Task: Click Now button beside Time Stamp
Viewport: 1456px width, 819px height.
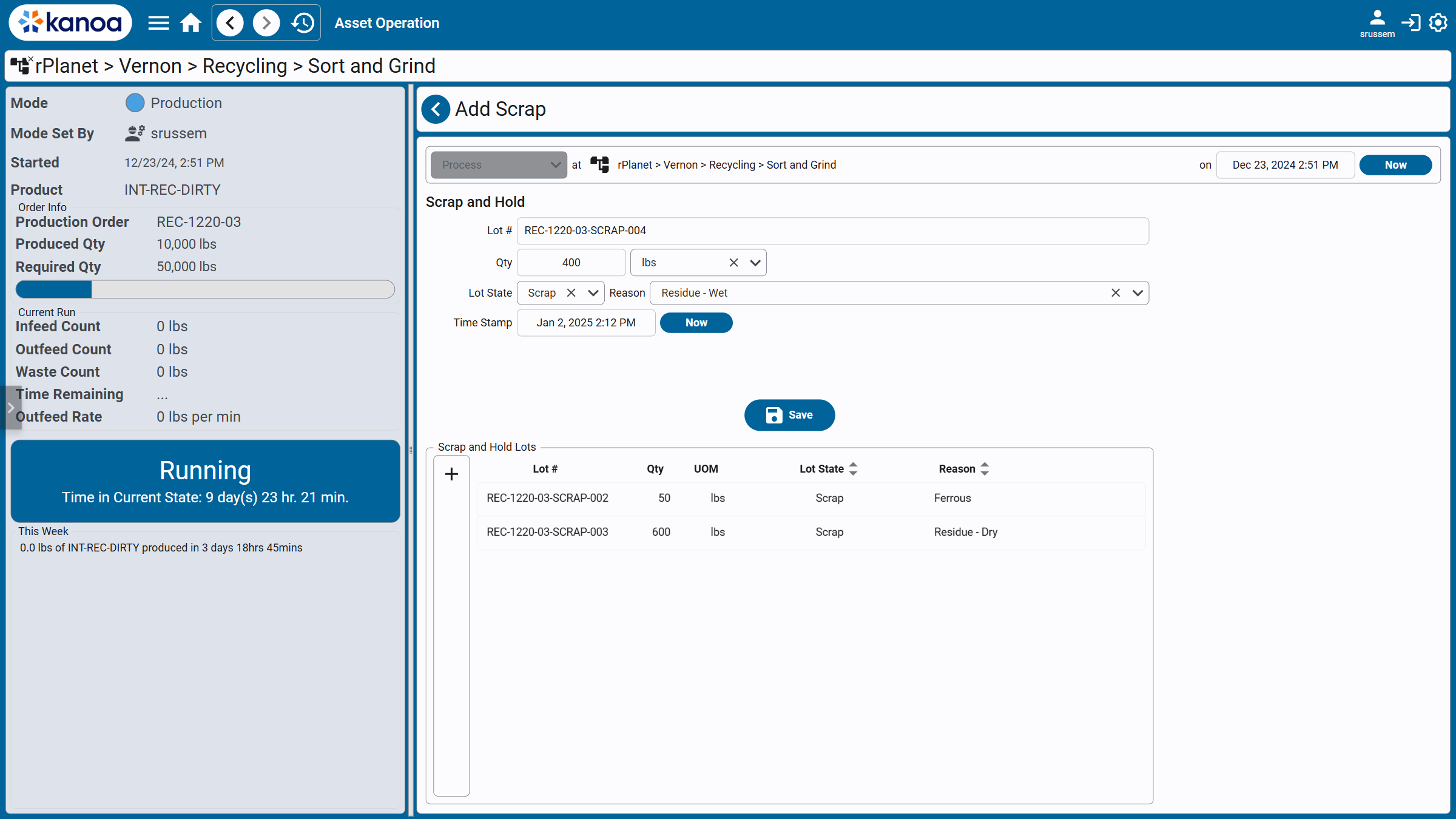Action: click(696, 323)
